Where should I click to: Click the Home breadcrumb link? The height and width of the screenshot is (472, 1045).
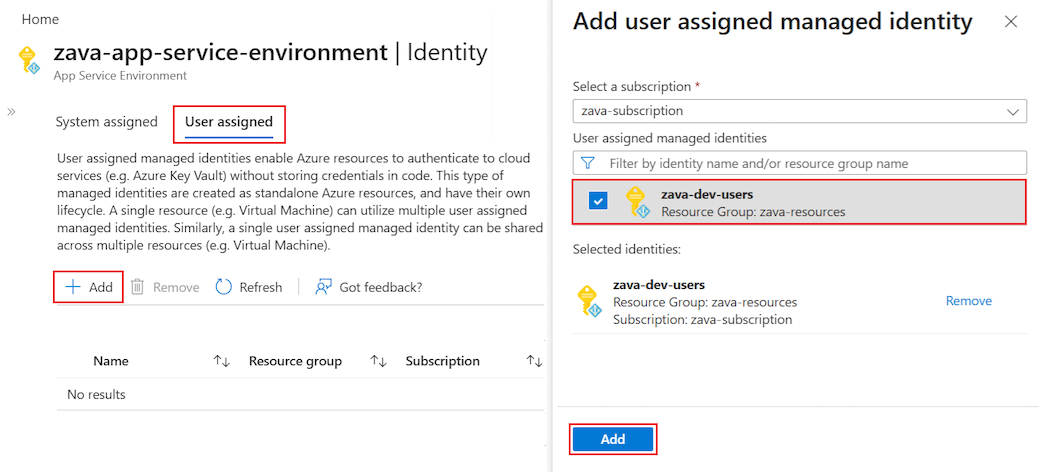point(40,19)
